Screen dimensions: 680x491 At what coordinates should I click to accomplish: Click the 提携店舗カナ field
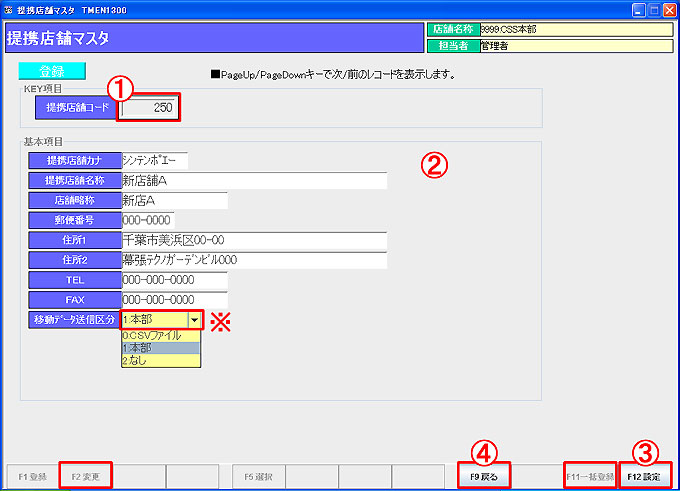[x=155, y=160]
